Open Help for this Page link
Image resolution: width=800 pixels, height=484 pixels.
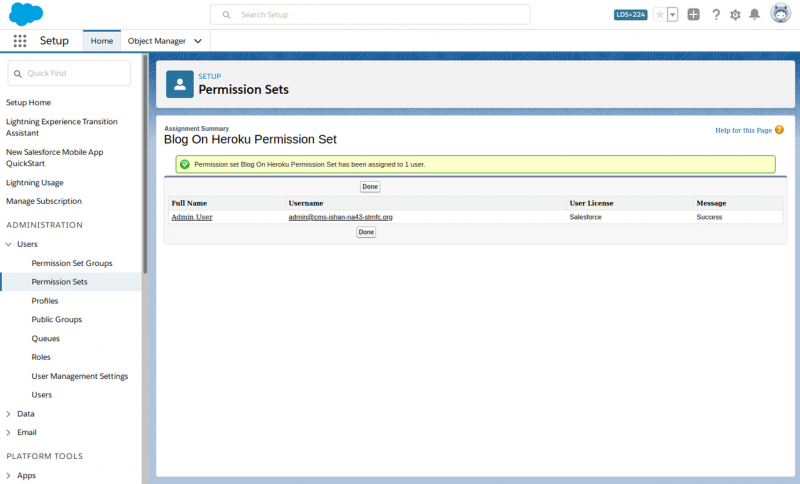point(743,131)
